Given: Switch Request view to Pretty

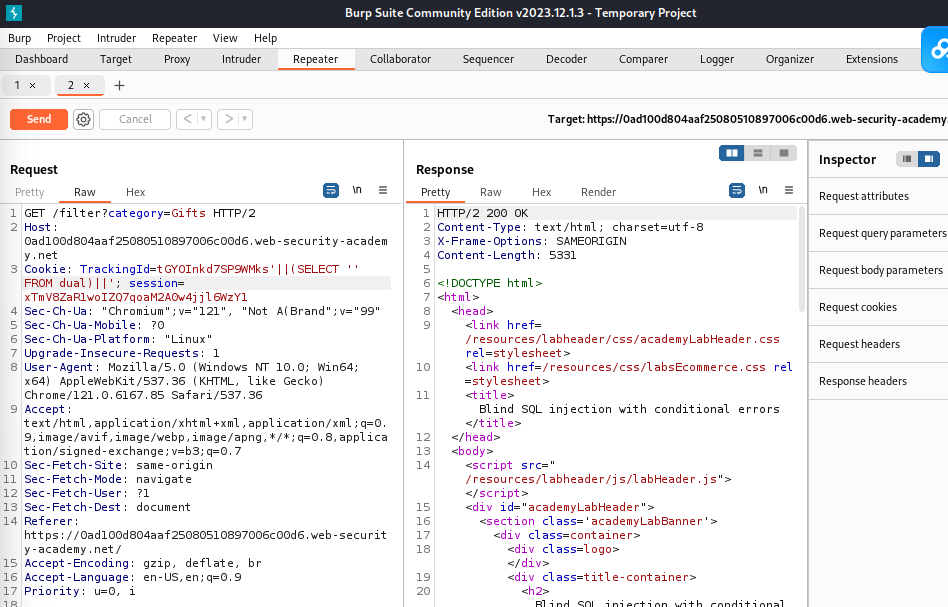Looking at the screenshot, I should click(30, 192).
